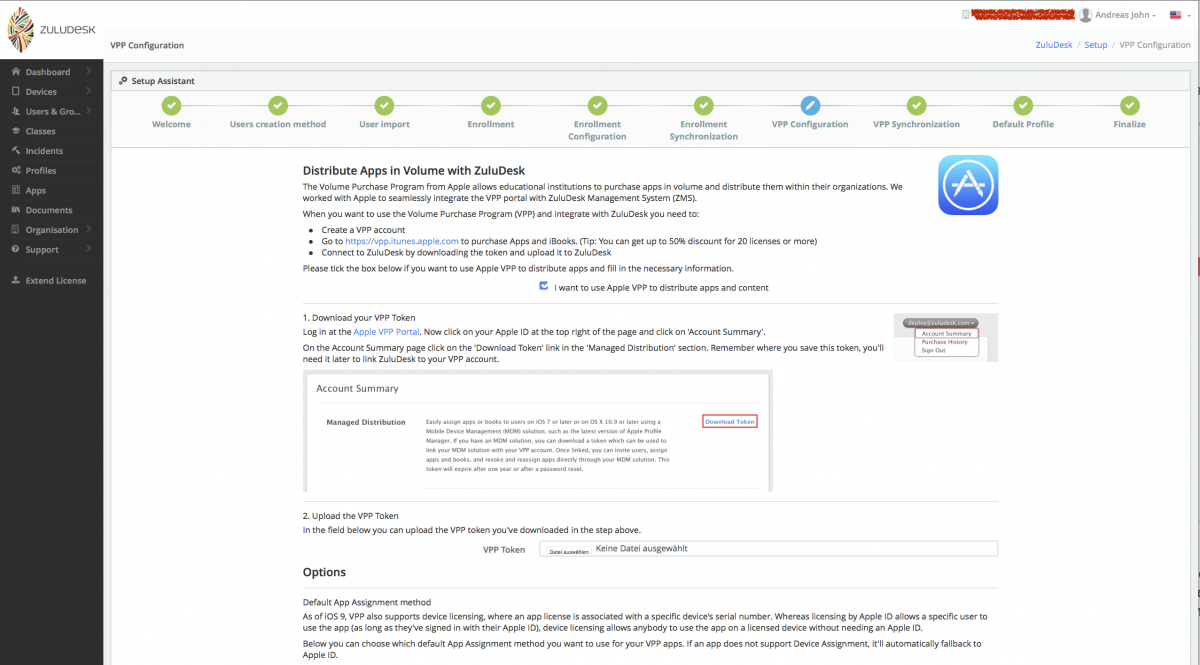The width and height of the screenshot is (1200, 665).
Task: Select the Enrollment step checkmark circle
Action: click(491, 106)
